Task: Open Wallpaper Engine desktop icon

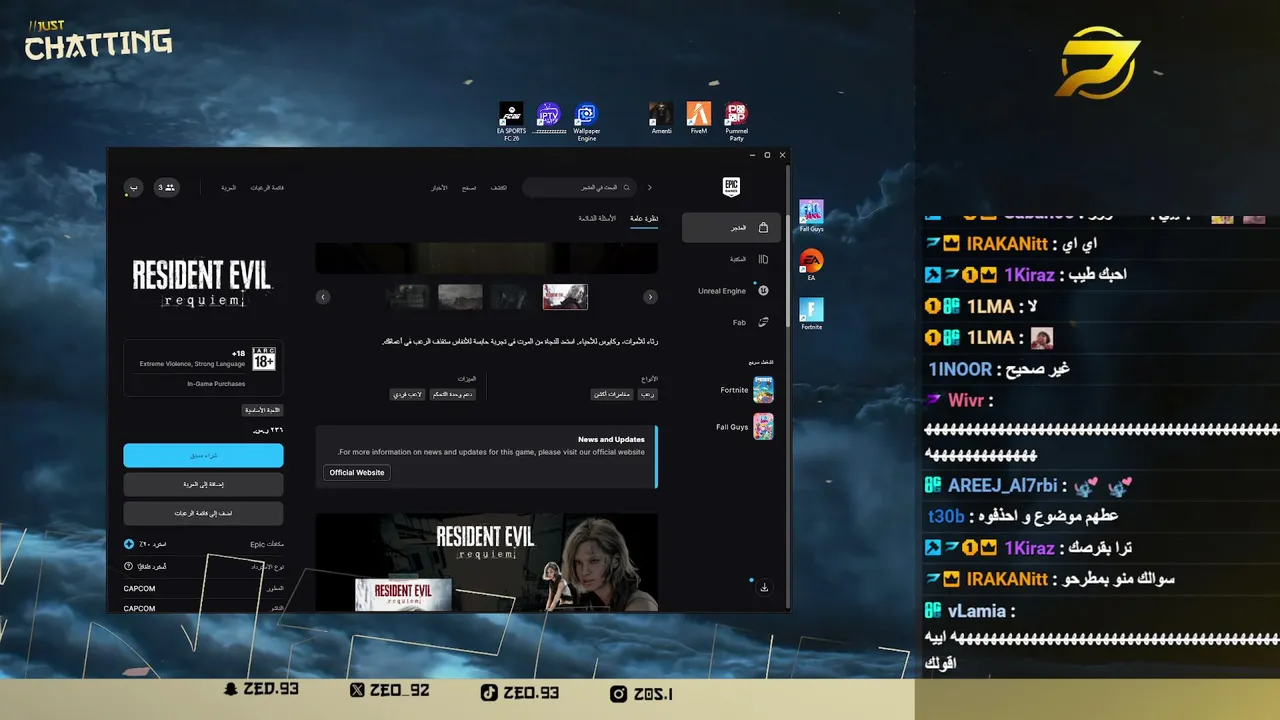Action: click(x=586, y=121)
